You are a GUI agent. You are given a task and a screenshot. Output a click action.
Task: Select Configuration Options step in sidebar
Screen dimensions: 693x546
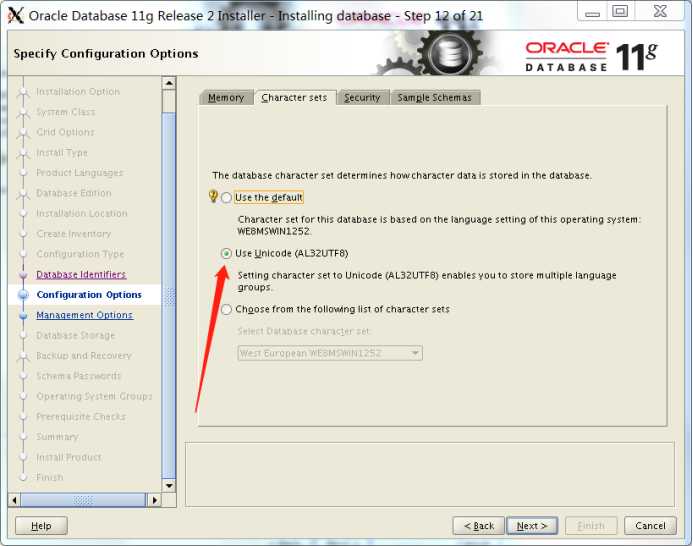coord(89,295)
